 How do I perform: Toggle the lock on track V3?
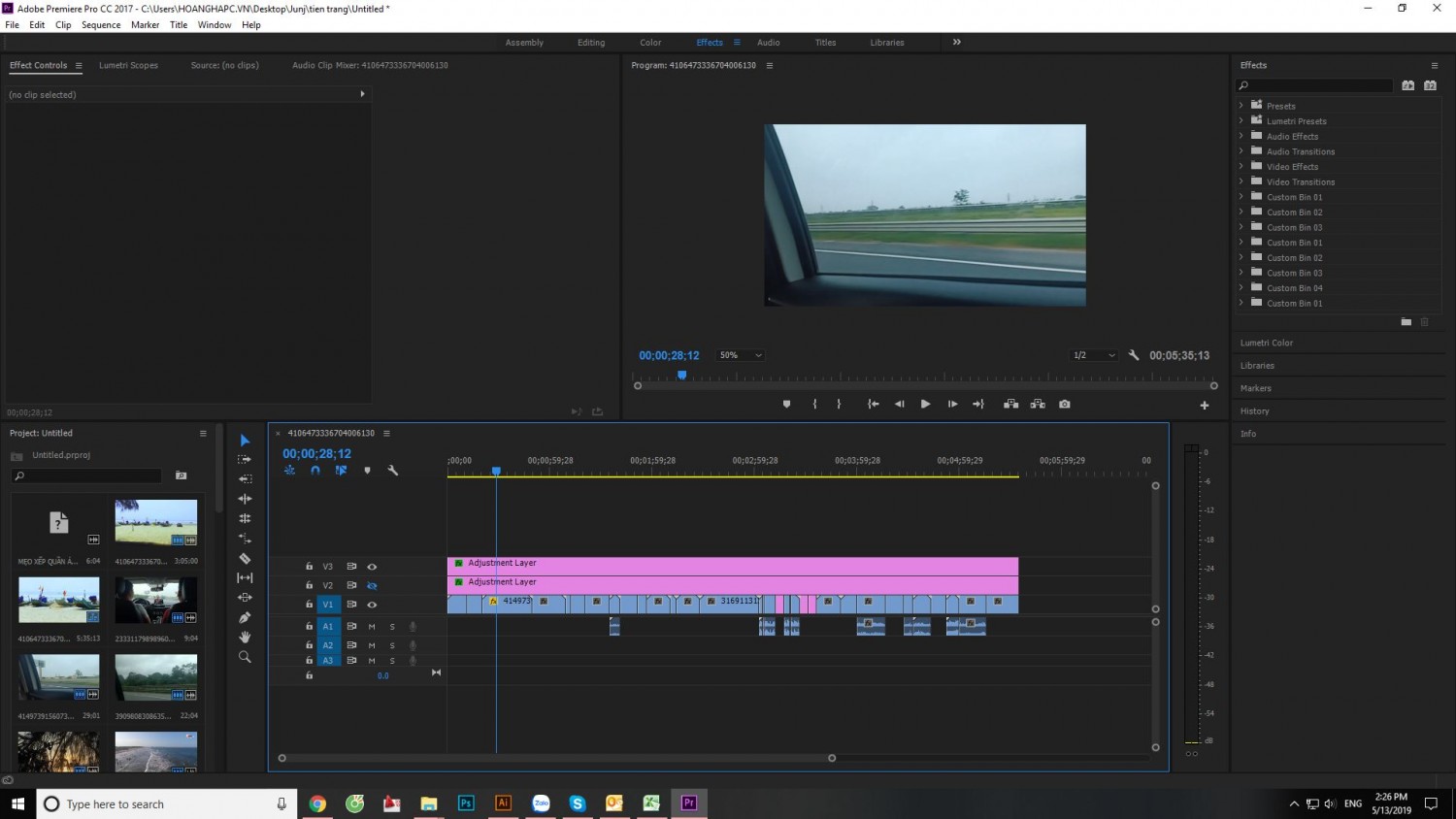310,567
